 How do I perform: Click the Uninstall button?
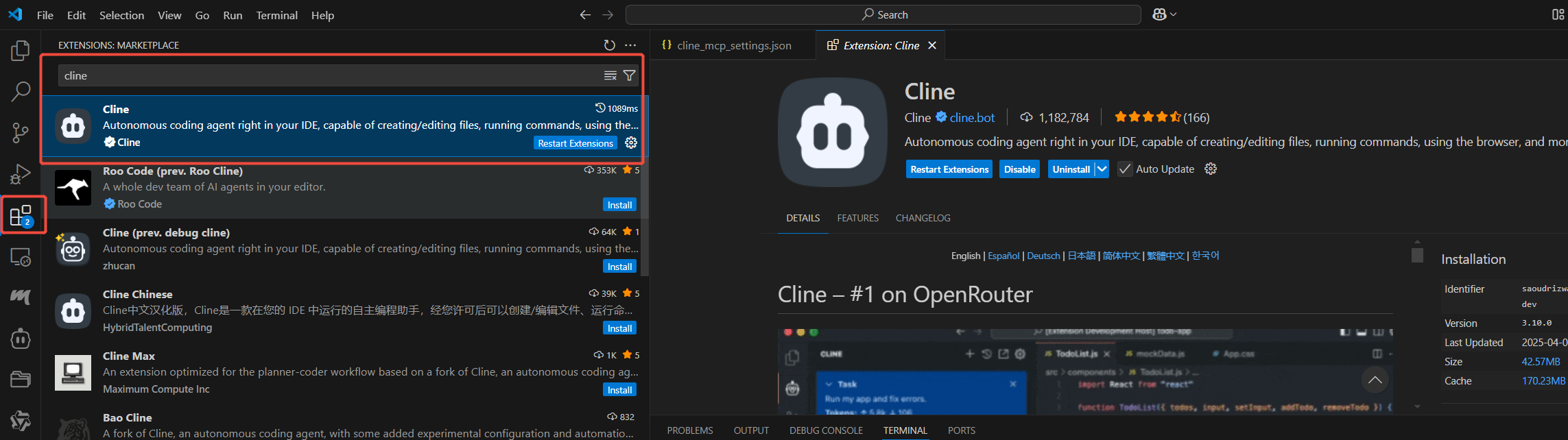1071,169
